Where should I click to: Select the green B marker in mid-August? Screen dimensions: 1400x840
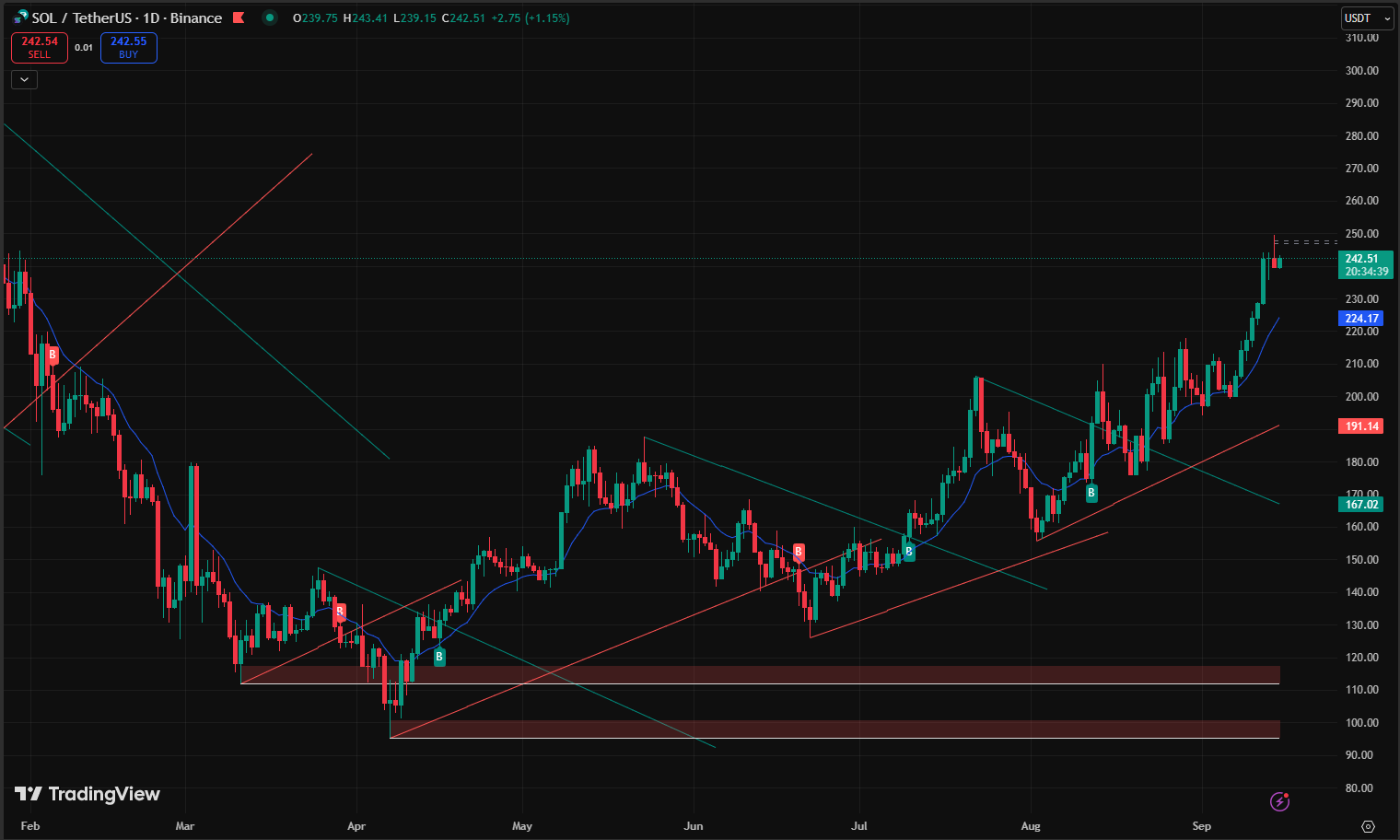[x=1091, y=493]
